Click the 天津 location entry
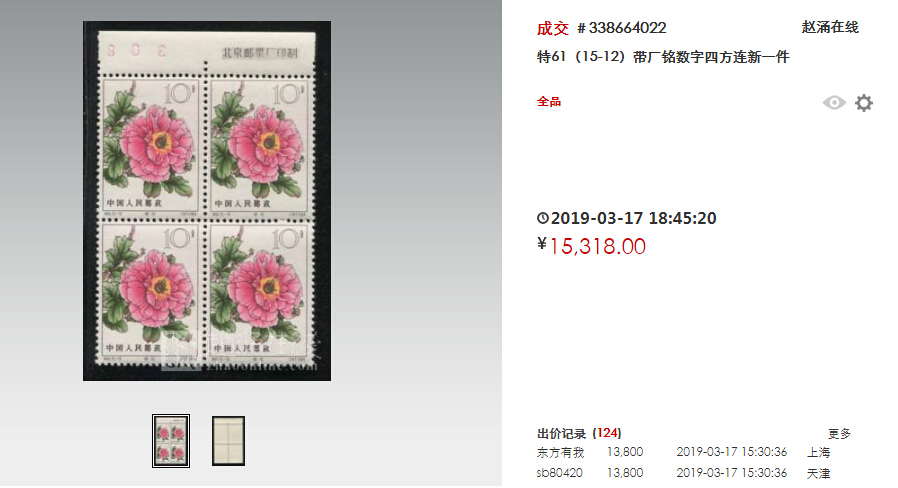Image resolution: width=898 pixels, height=488 pixels. (x=818, y=474)
